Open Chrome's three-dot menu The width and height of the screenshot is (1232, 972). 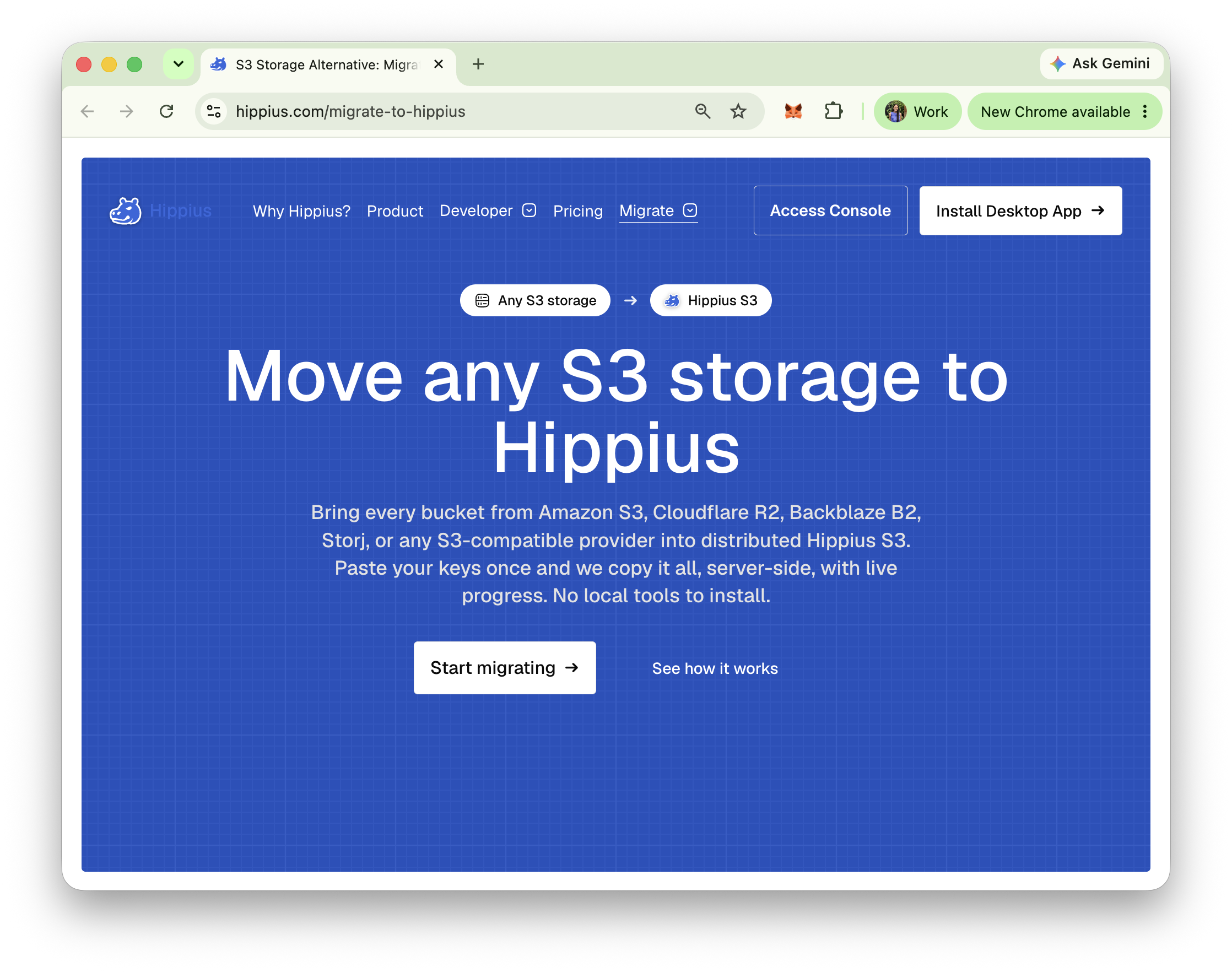(1145, 111)
